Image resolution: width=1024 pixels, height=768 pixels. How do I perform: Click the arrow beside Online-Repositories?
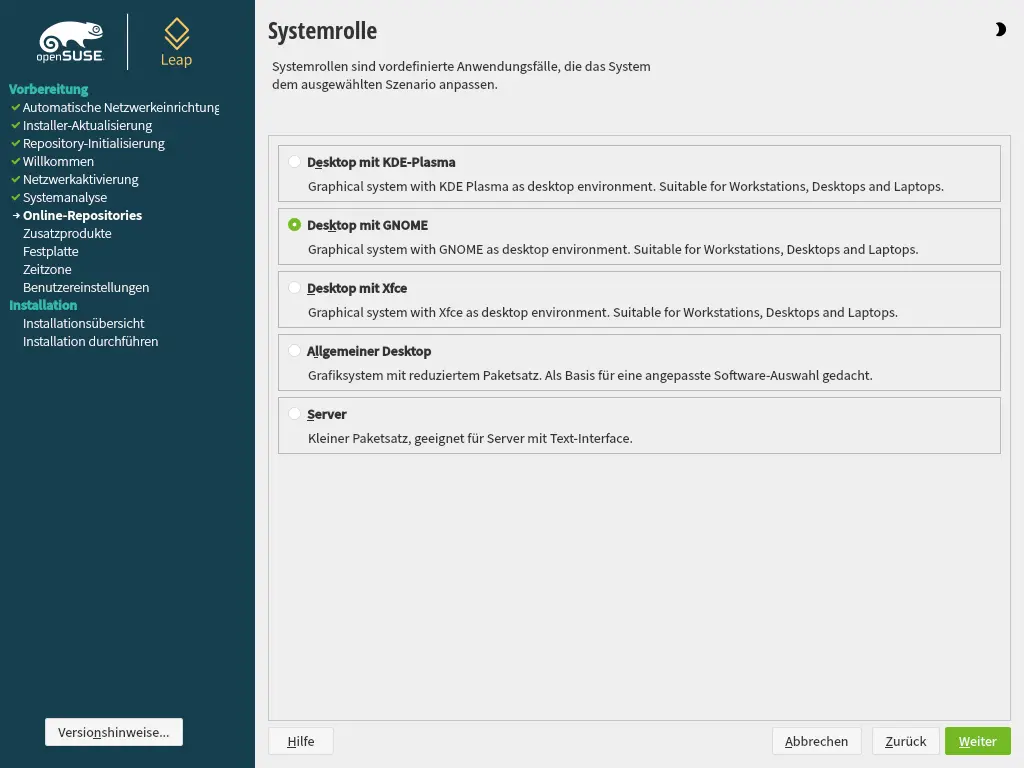15,215
